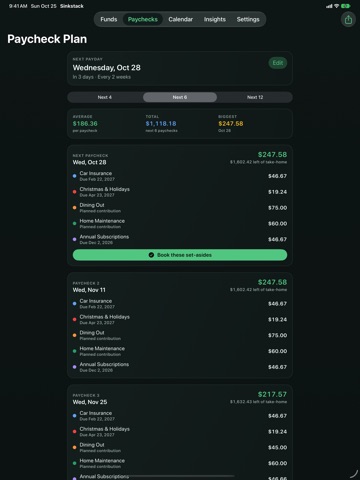Click the battery status icon
Viewport: 360px width, 480px height.
(x=346, y=6)
